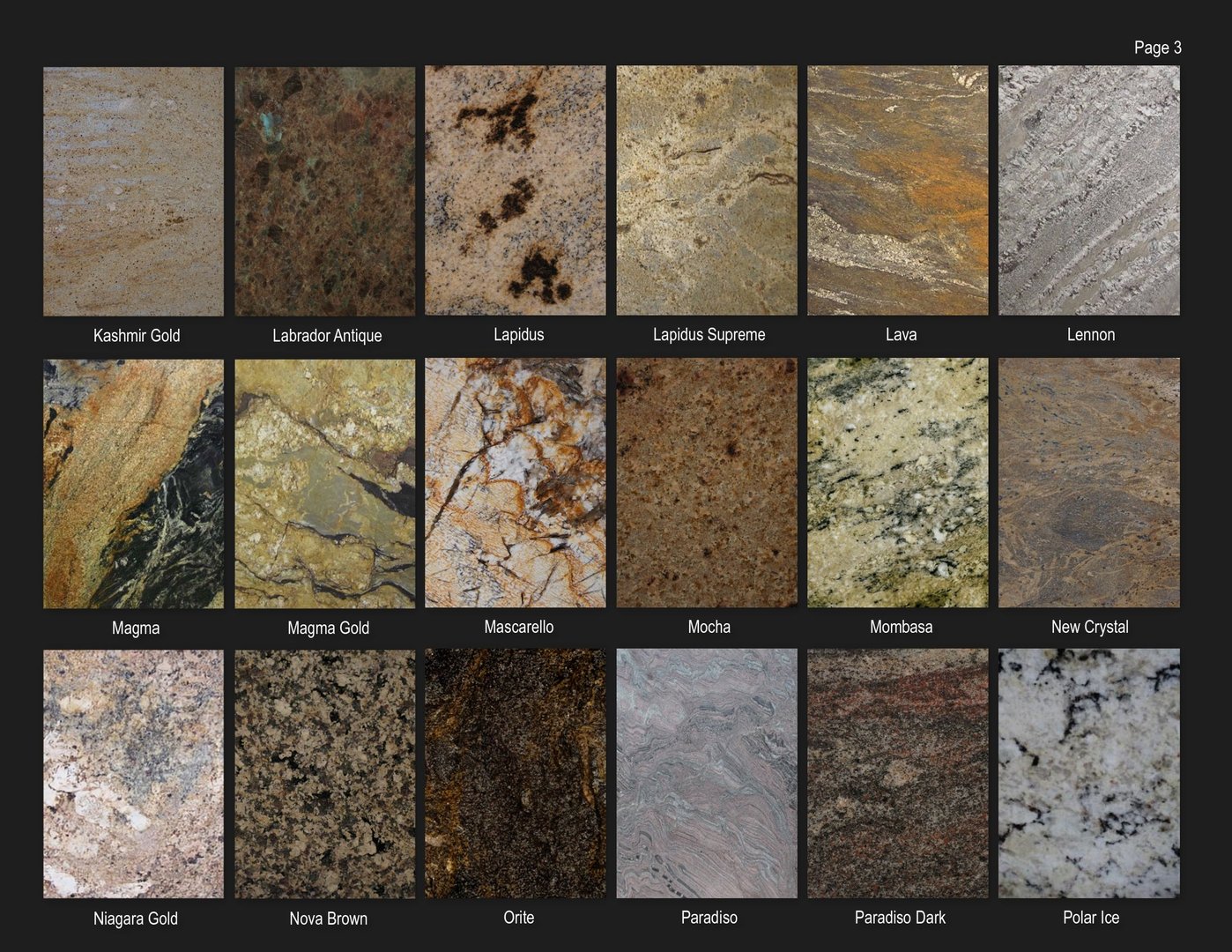Click the 'Lennon' caption text
This screenshot has height=952, width=1232.
(1091, 335)
